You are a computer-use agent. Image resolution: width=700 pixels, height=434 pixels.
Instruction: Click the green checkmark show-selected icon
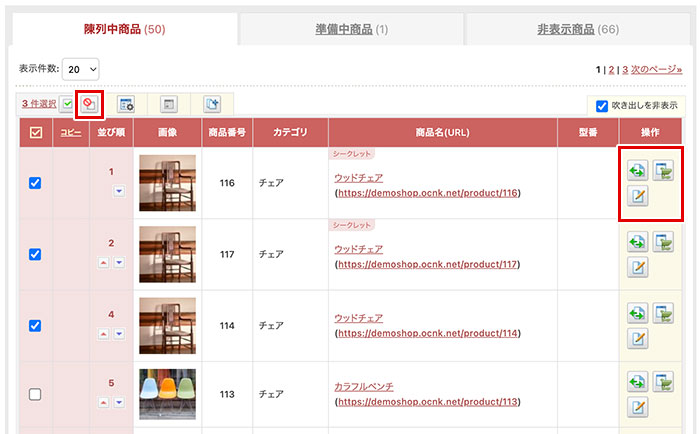pos(66,103)
